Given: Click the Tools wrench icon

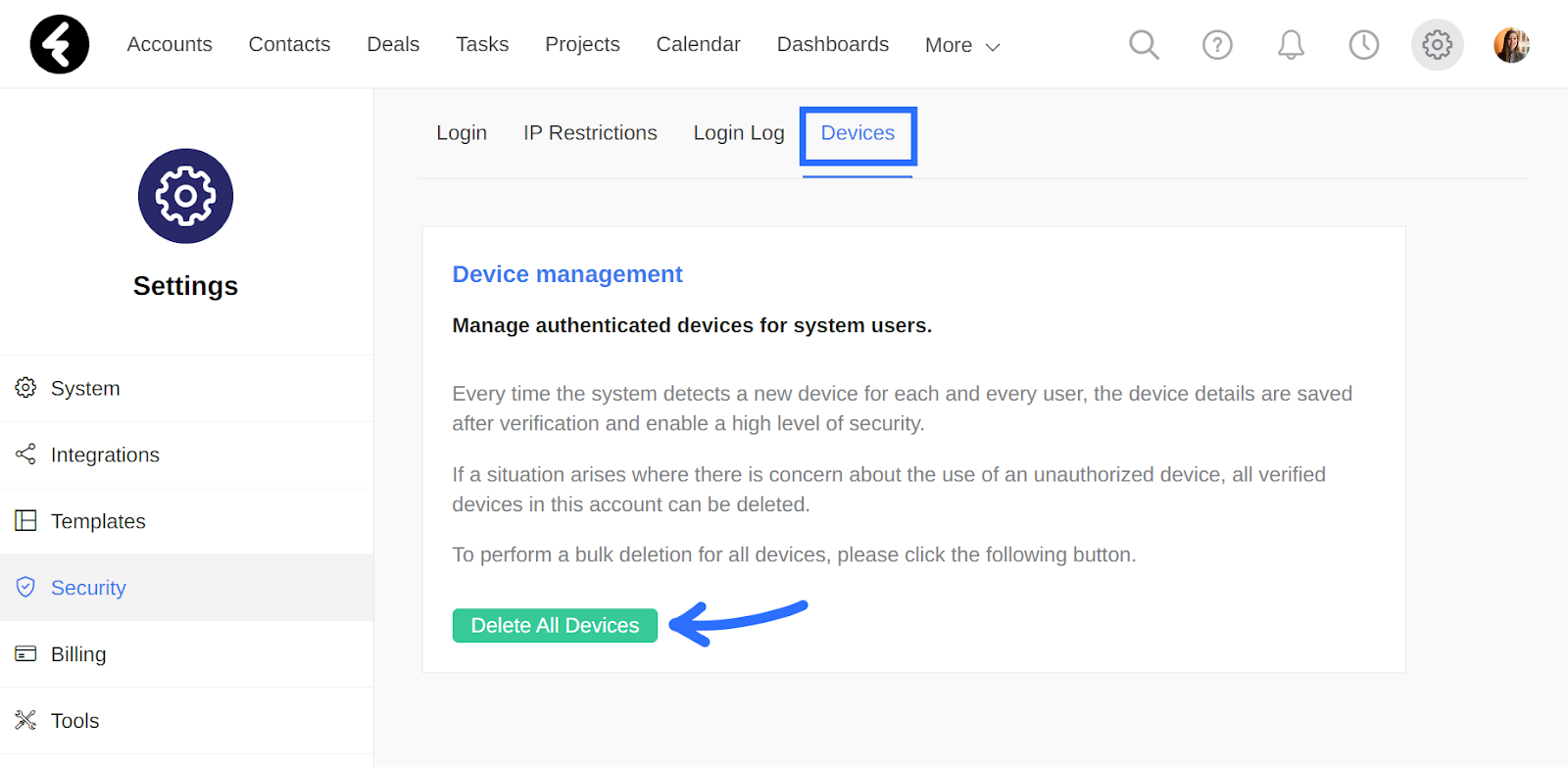Looking at the screenshot, I should tap(25, 720).
